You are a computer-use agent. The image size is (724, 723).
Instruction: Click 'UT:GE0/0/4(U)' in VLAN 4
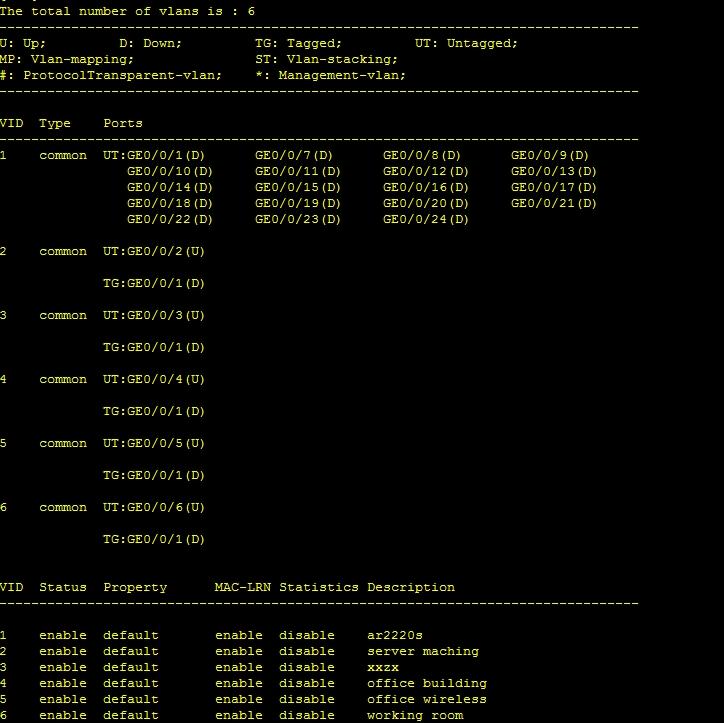(x=154, y=380)
